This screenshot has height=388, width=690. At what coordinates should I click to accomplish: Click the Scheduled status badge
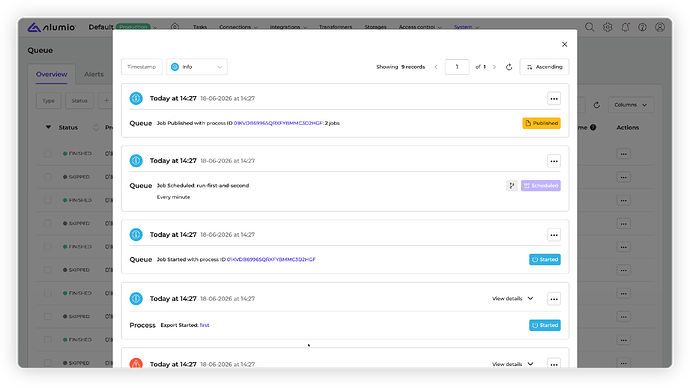click(x=540, y=186)
